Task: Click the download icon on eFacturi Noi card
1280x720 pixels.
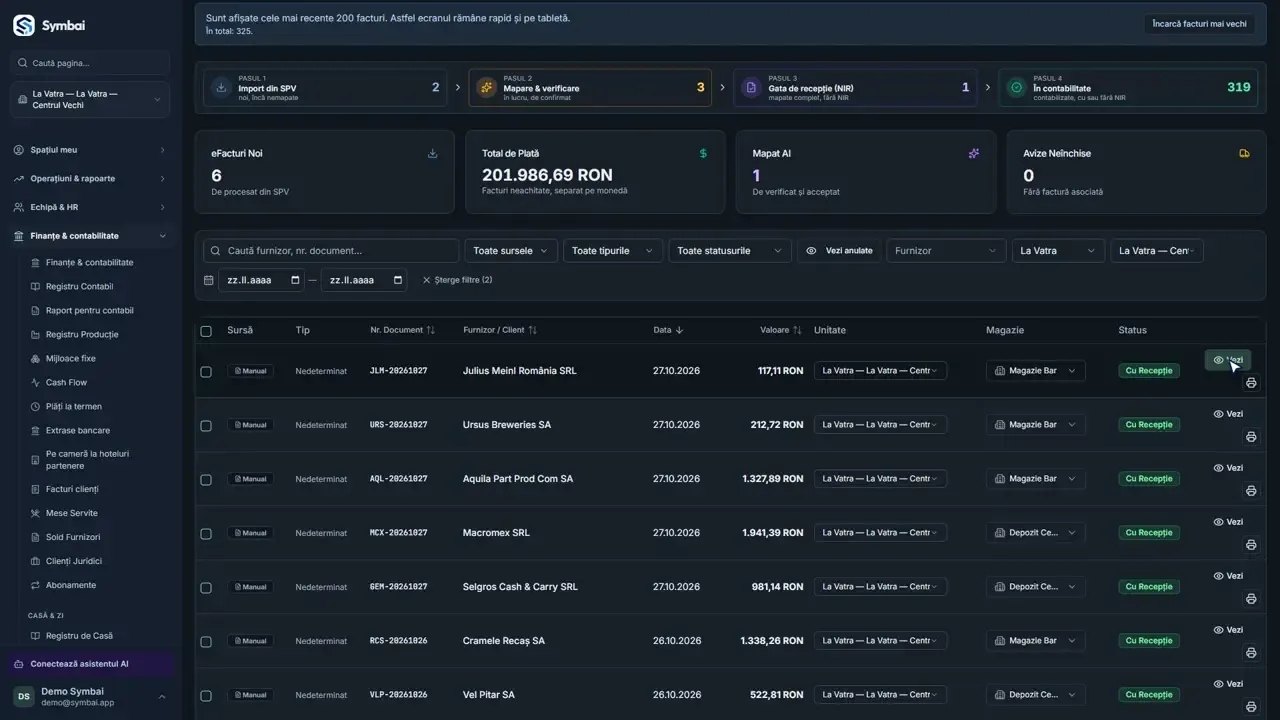Action: click(433, 154)
